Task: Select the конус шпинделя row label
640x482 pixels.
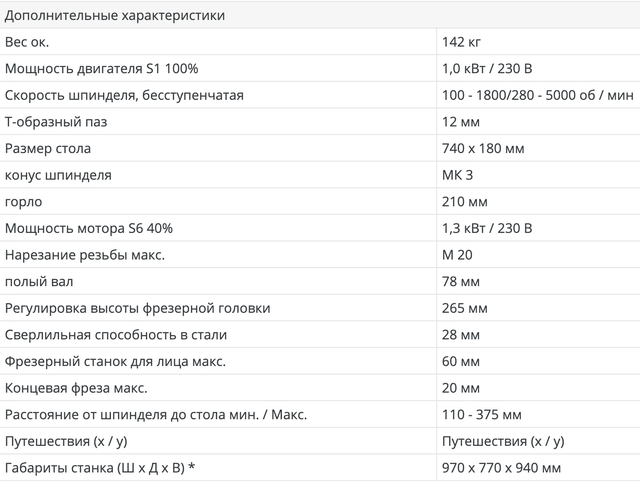Action: pos(58,175)
